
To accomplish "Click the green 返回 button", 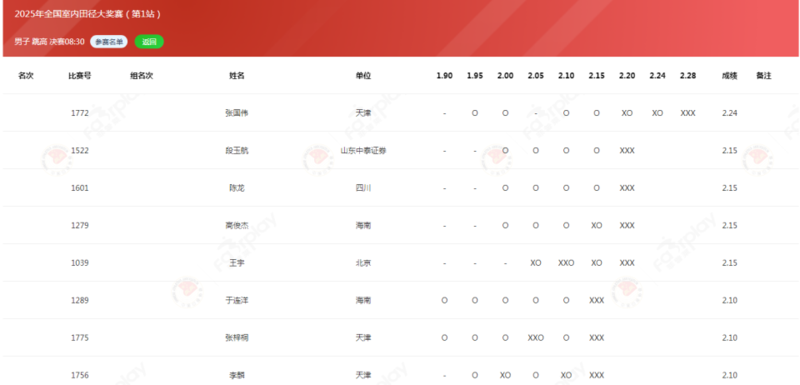I will (x=149, y=42).
